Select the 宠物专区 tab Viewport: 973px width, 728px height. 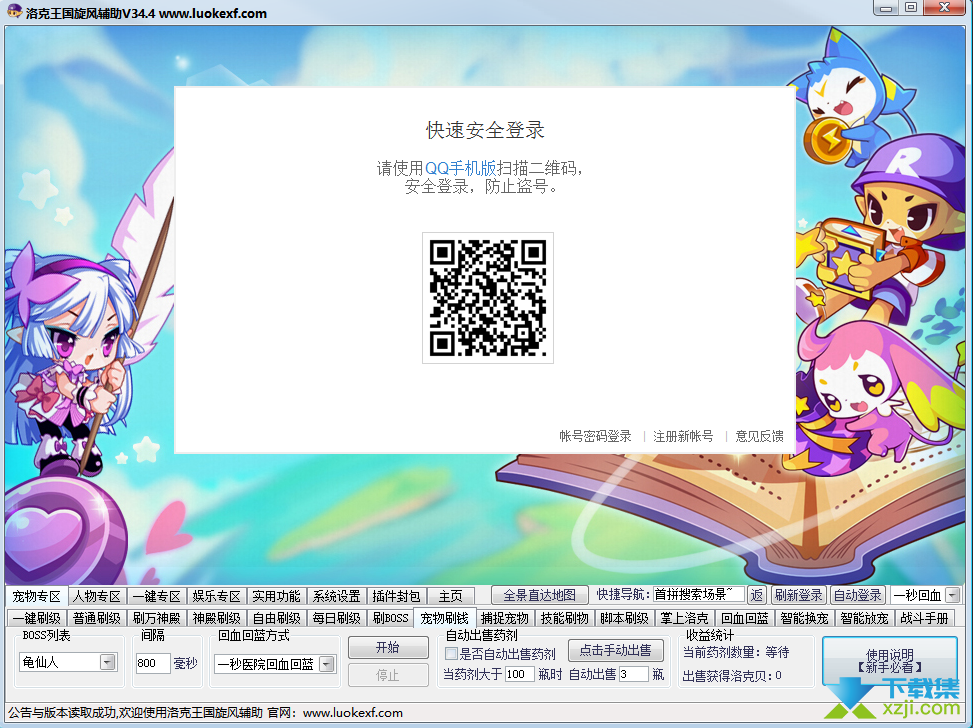(x=37, y=596)
